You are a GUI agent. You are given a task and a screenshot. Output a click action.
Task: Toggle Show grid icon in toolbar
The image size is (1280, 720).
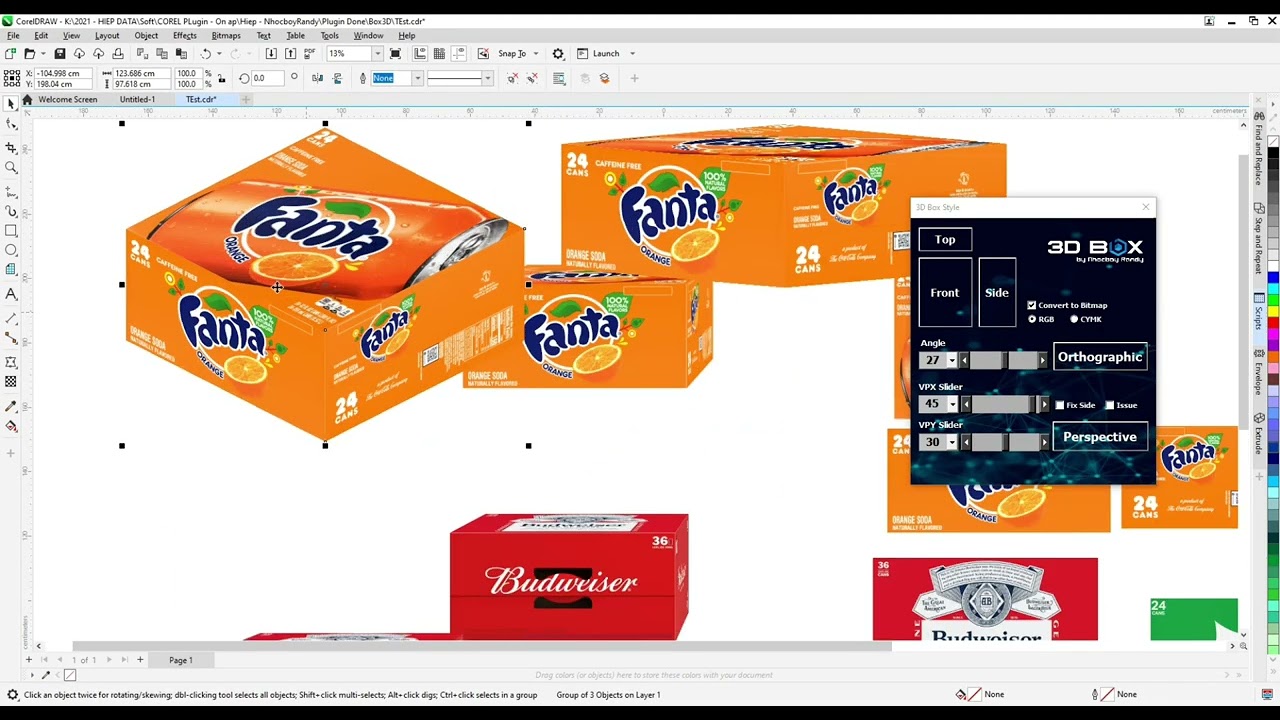[x=439, y=54]
